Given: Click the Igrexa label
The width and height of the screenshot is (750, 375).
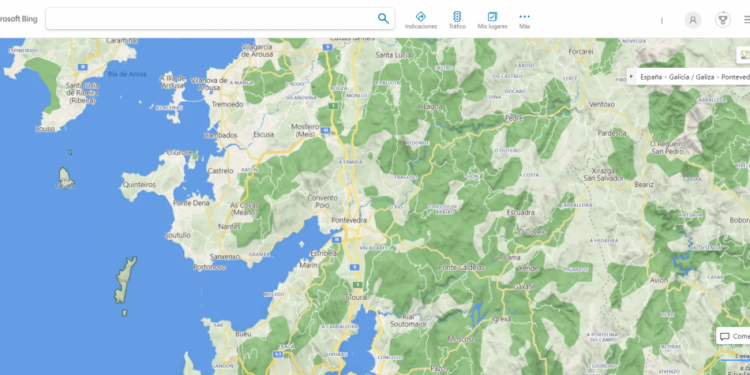Looking at the screenshot, I should (x=501, y=319).
